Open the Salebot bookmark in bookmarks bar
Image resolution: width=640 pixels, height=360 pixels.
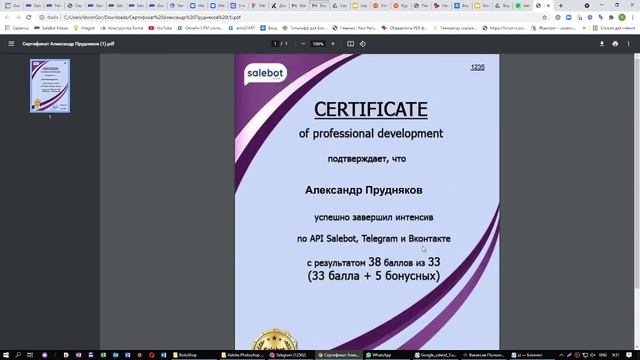[51, 28]
